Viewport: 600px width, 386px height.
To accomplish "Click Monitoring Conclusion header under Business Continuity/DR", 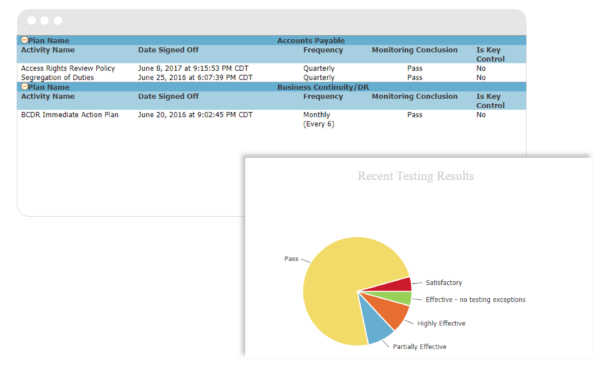I will pos(414,96).
